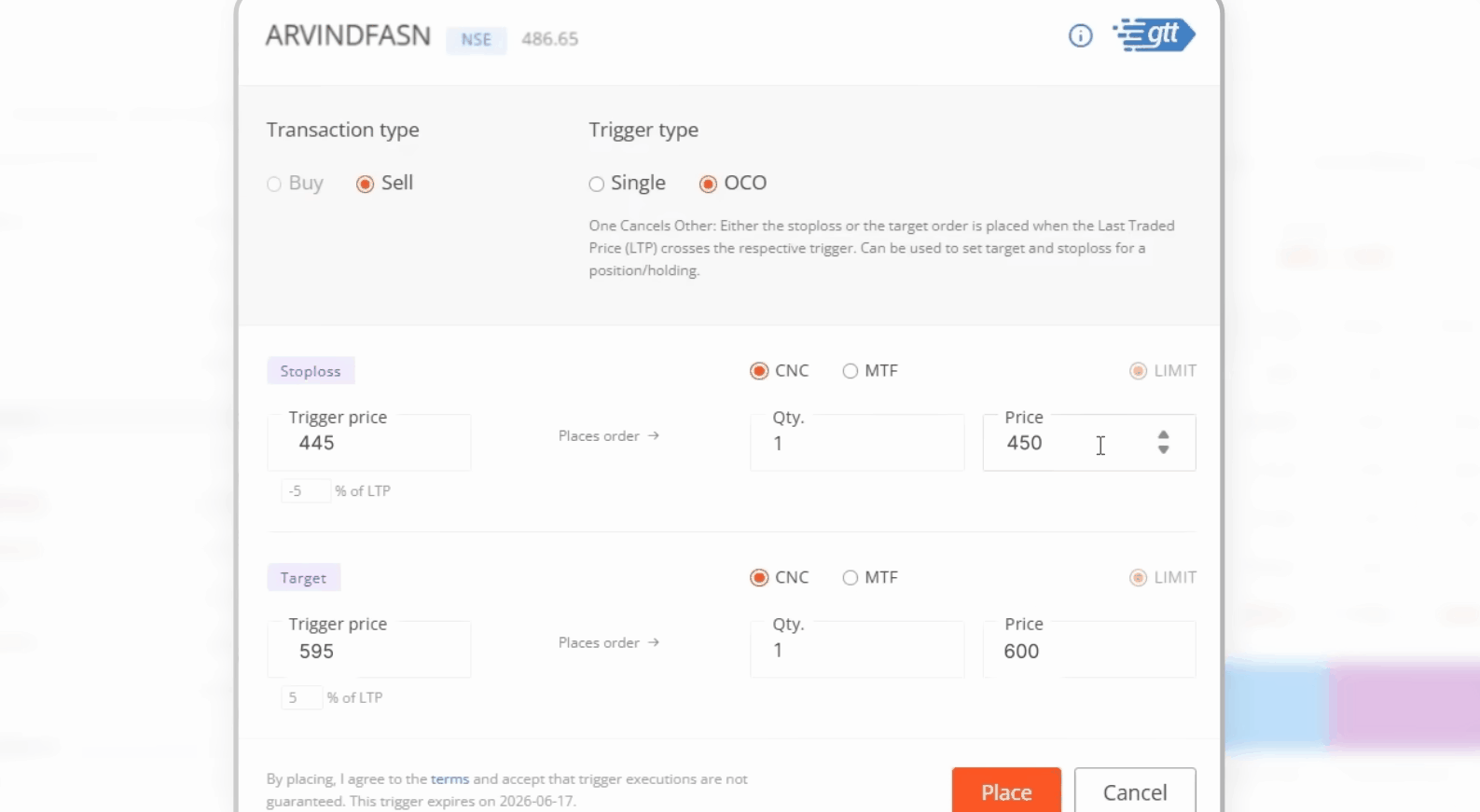Select the Buy transaction type
Image resolution: width=1480 pixels, height=812 pixels.
coord(274,184)
